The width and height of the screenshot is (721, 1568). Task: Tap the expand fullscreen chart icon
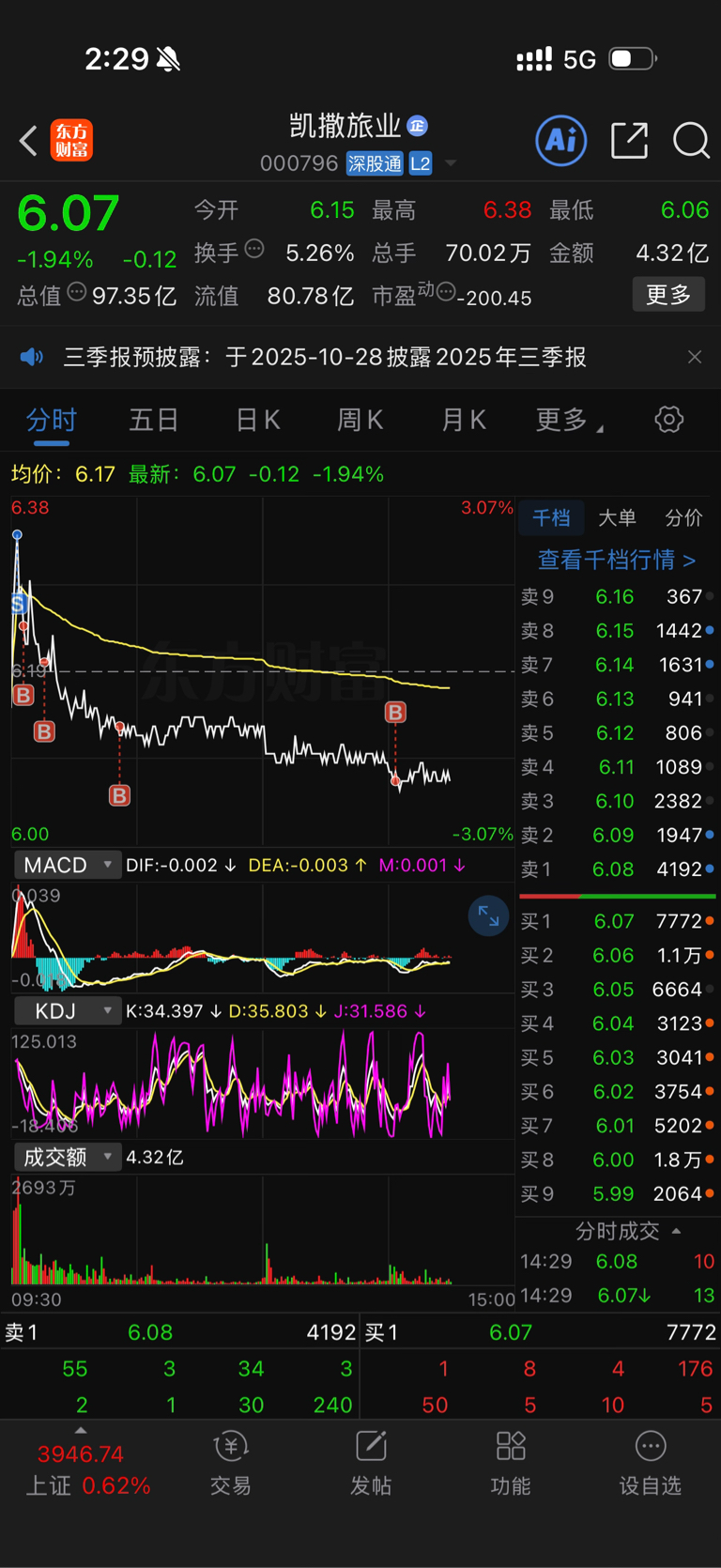pos(488,916)
